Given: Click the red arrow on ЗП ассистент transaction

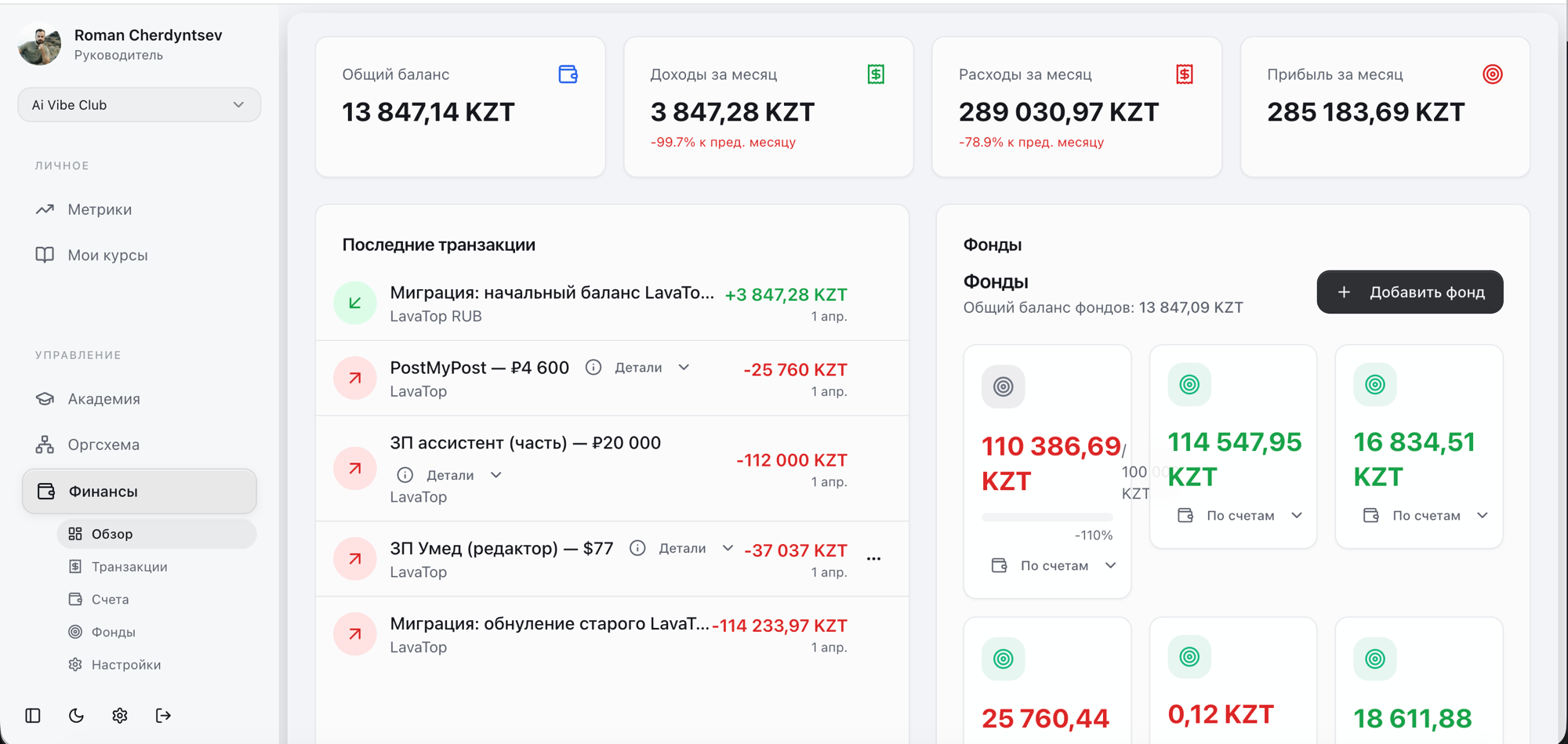Looking at the screenshot, I should point(355,469).
